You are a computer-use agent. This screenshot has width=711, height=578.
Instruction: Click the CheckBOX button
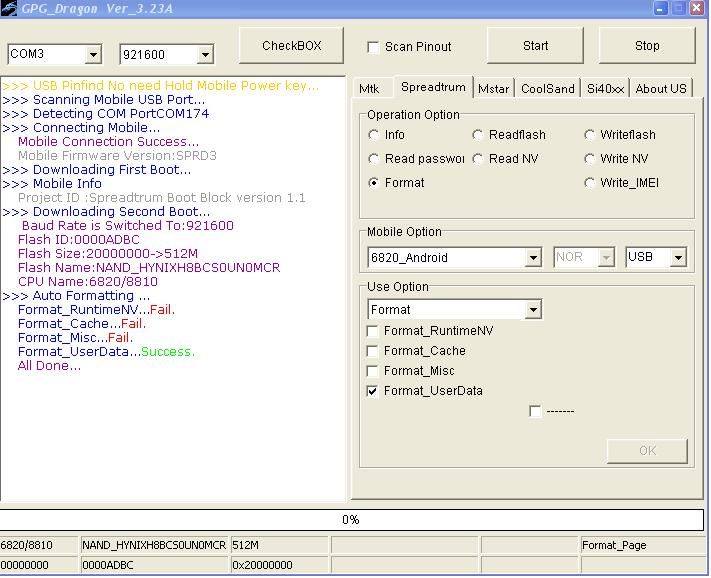point(292,46)
